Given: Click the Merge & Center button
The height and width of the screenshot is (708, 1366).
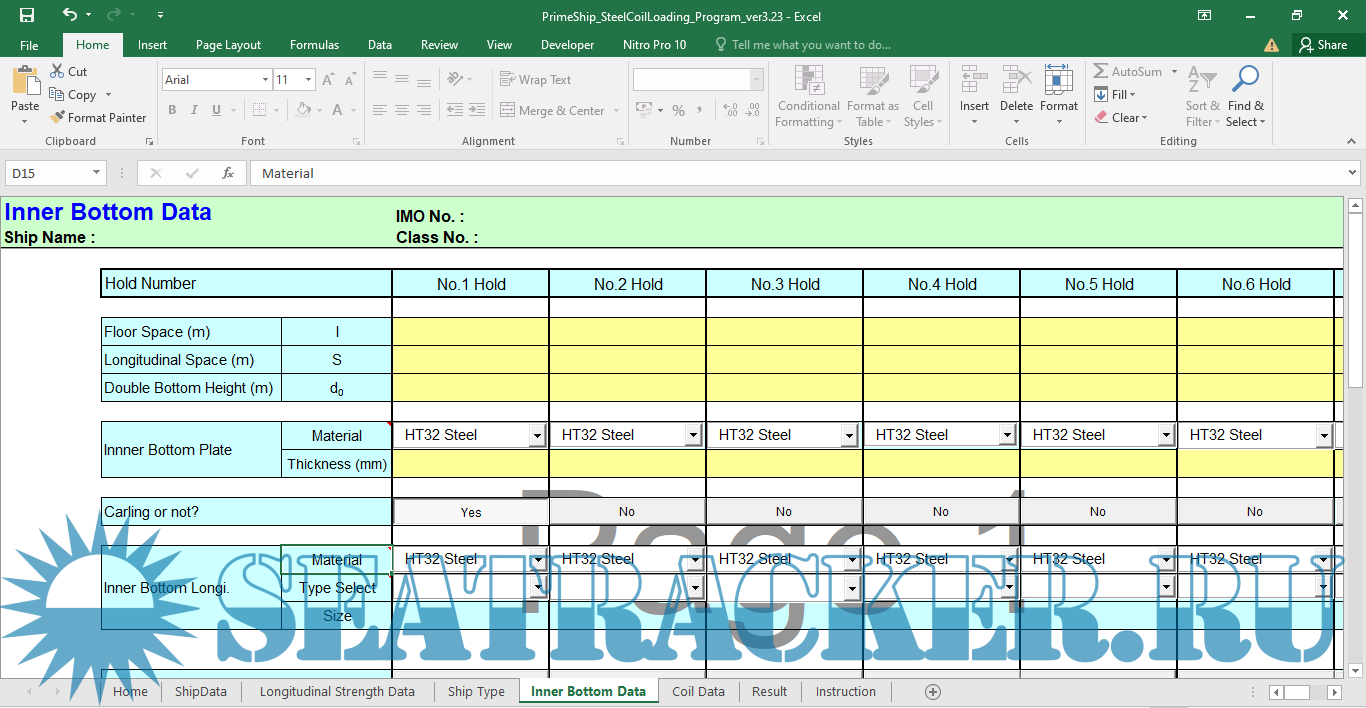Looking at the screenshot, I should (559, 111).
